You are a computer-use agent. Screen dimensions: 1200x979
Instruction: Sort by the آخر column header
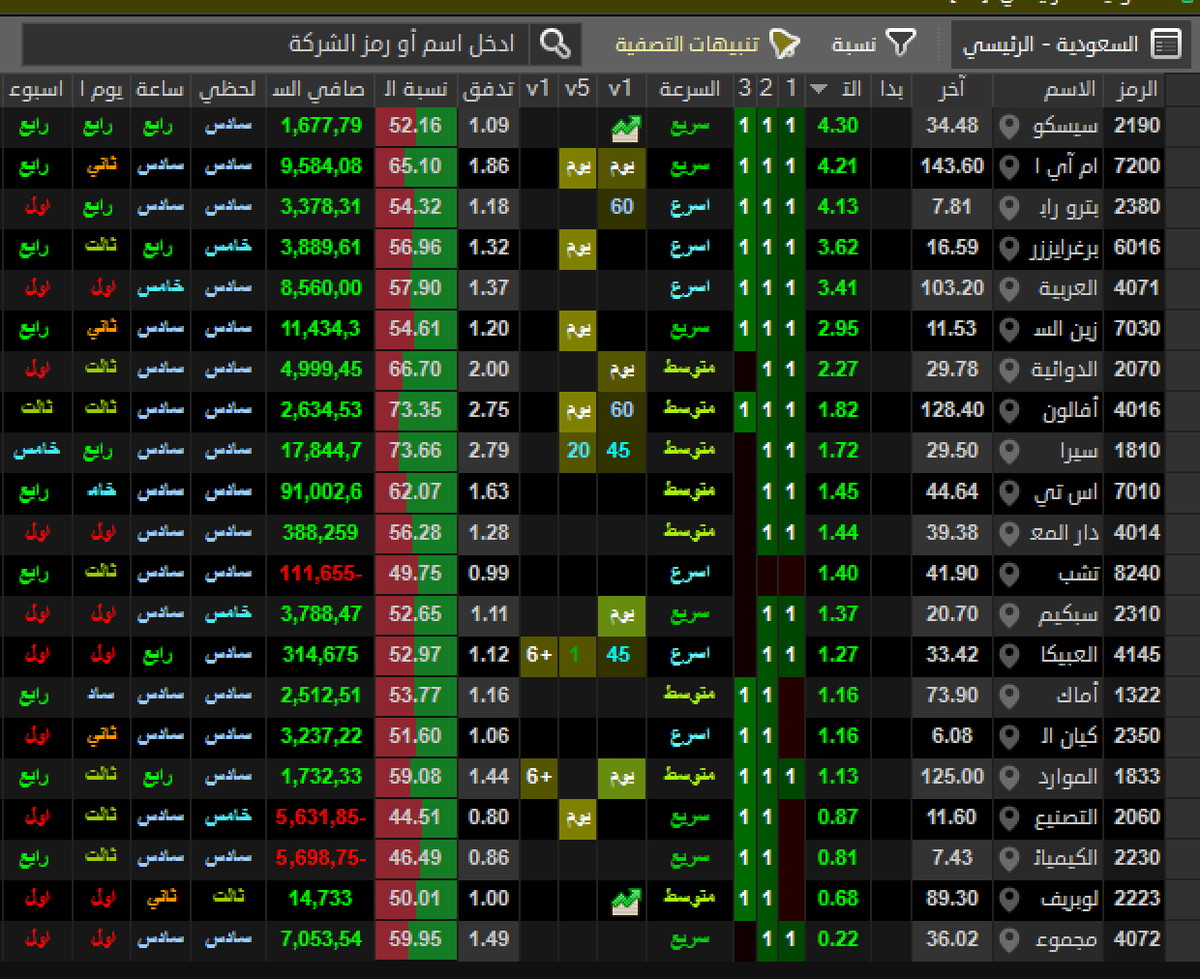(954, 89)
